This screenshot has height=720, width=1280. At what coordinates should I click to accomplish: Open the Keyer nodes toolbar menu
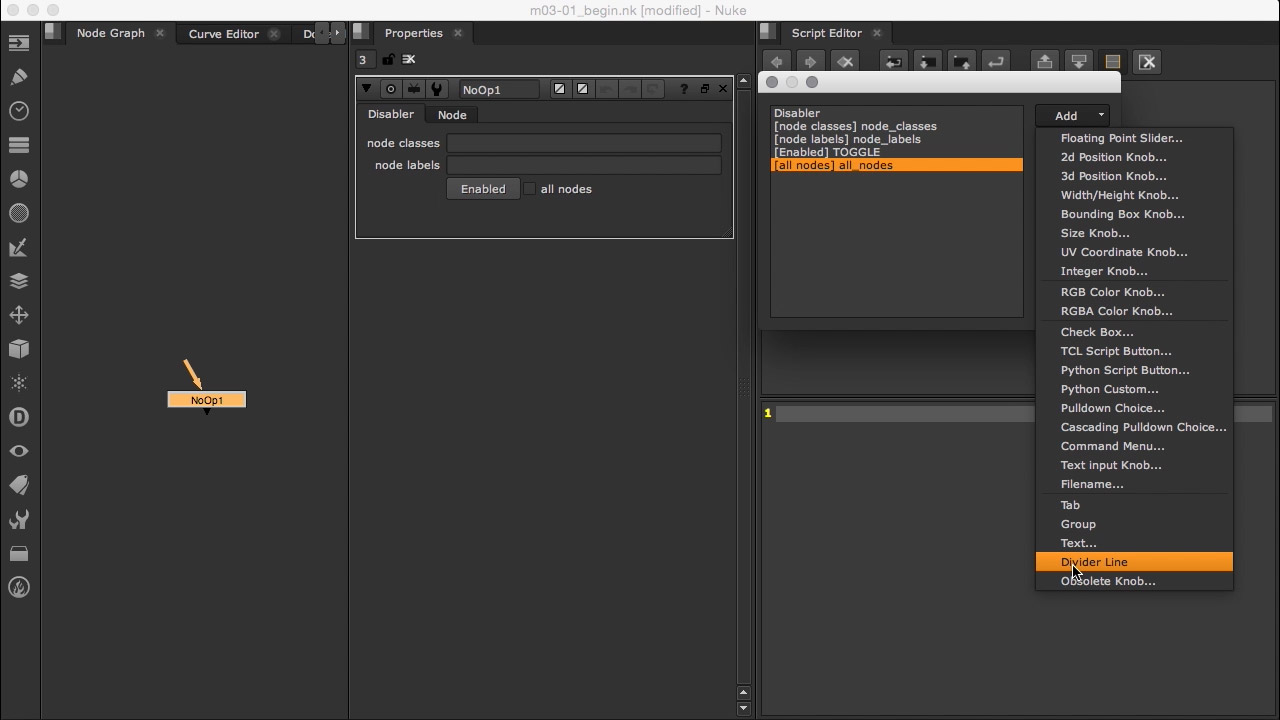coord(19,247)
